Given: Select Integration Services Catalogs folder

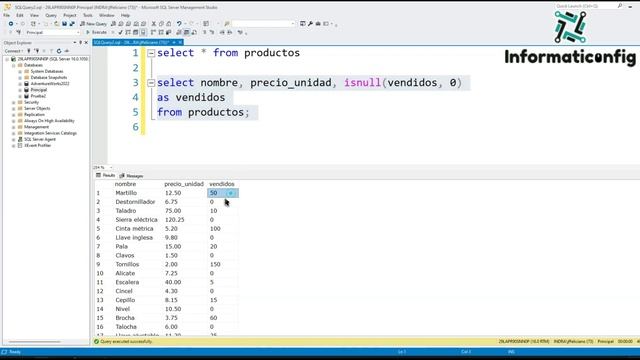Looking at the screenshot, I should 50,133.
